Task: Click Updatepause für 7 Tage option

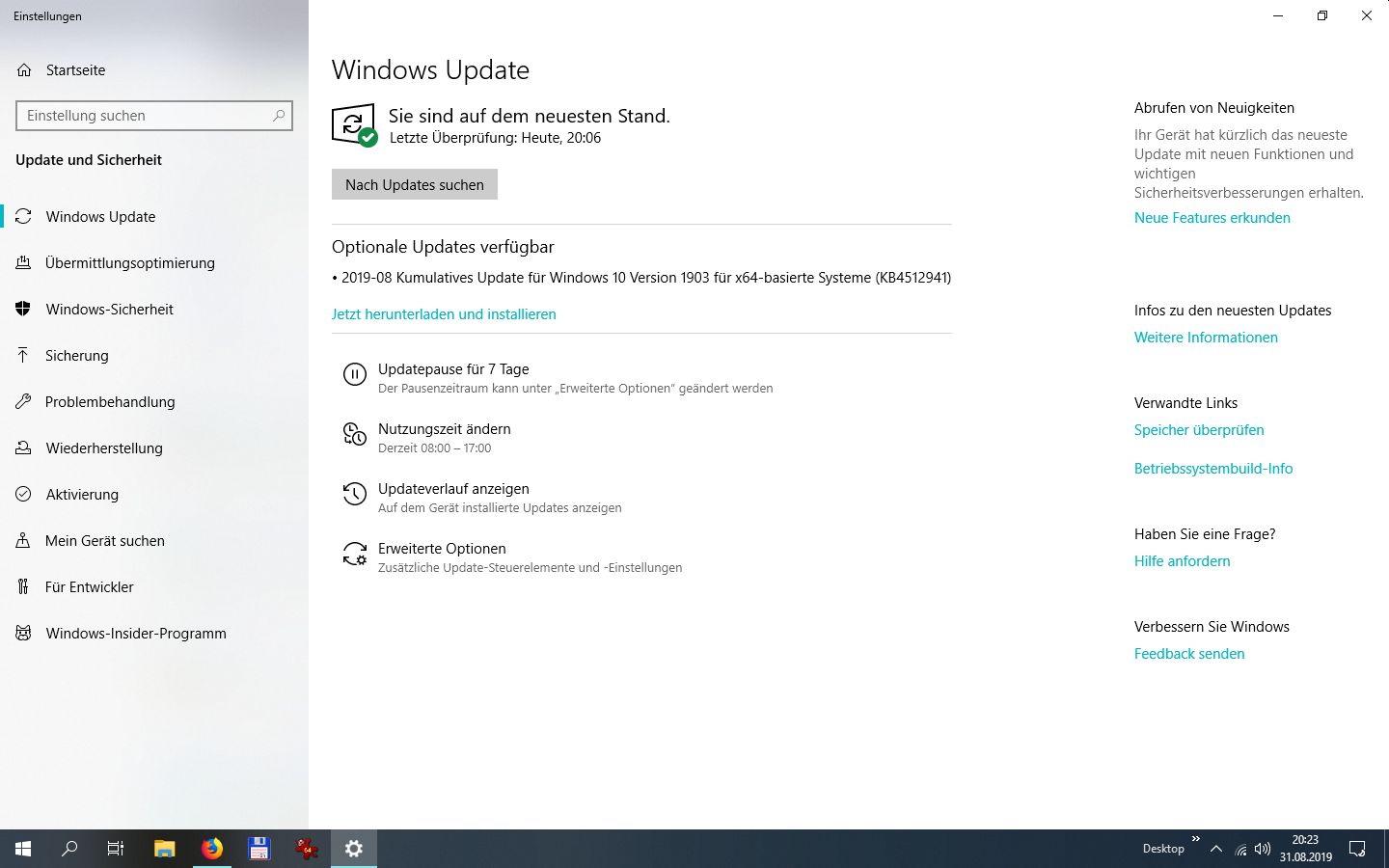Action: 575,377
